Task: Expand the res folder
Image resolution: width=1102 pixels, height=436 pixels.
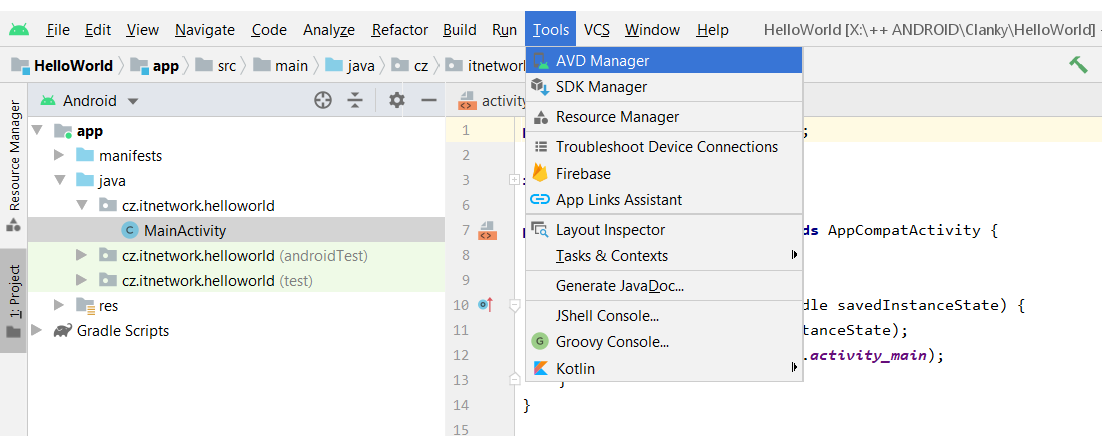Action: [59, 305]
